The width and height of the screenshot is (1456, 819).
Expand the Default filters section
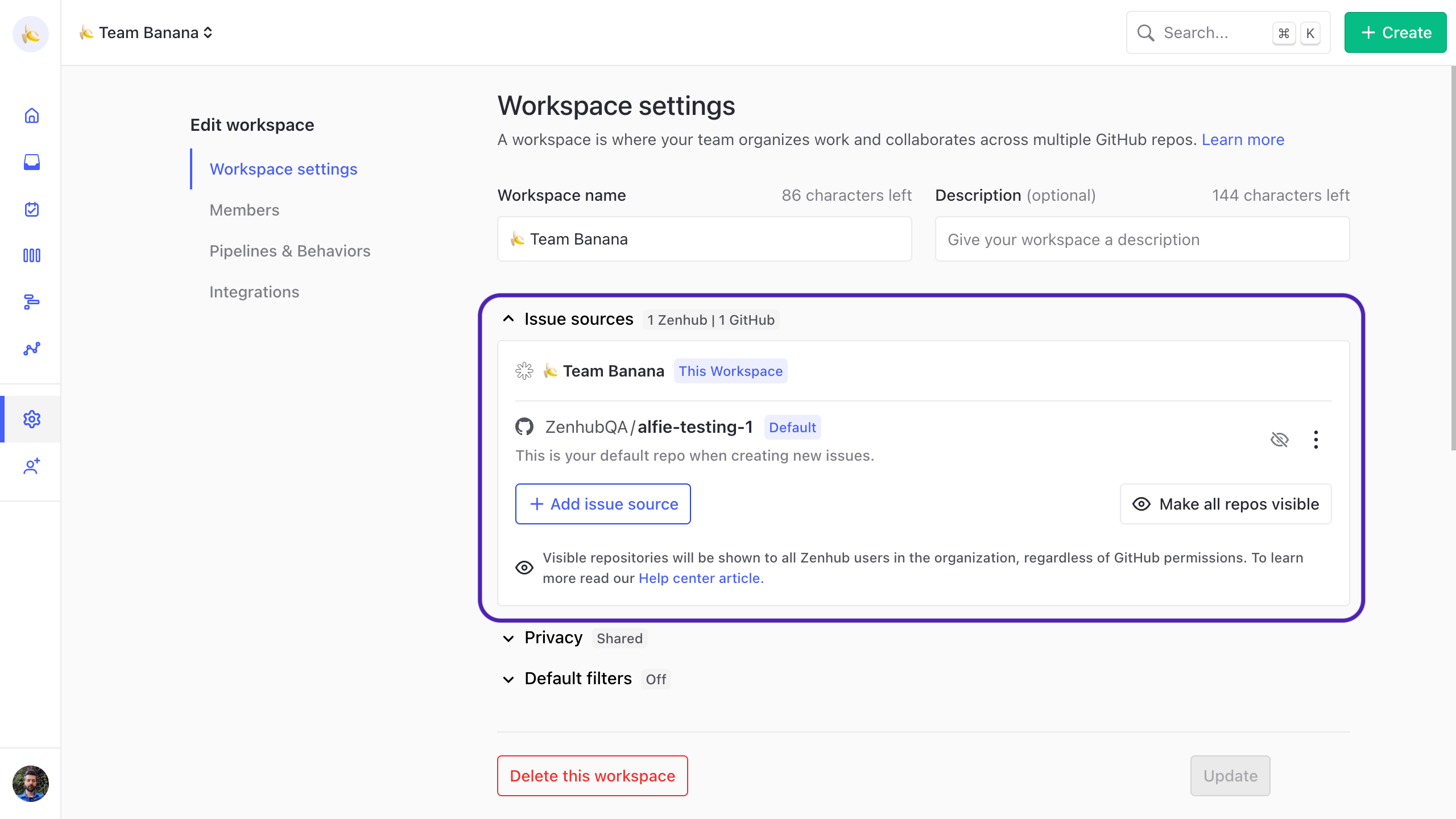coord(508,679)
